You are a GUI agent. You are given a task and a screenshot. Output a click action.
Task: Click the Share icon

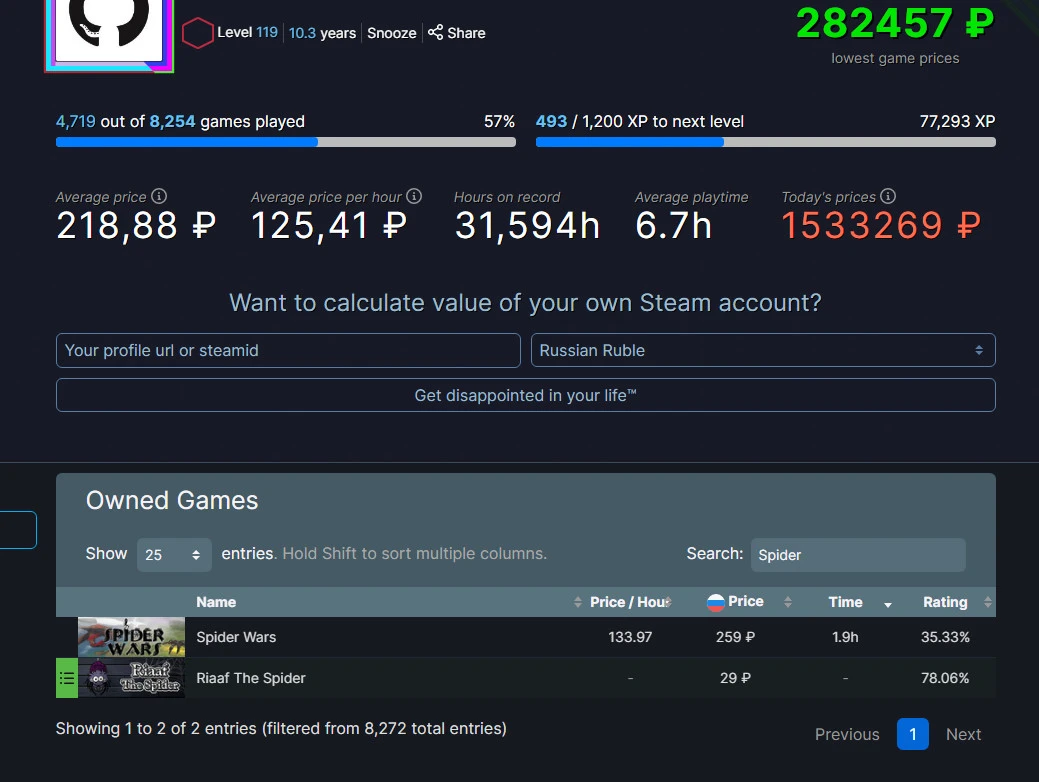435,32
